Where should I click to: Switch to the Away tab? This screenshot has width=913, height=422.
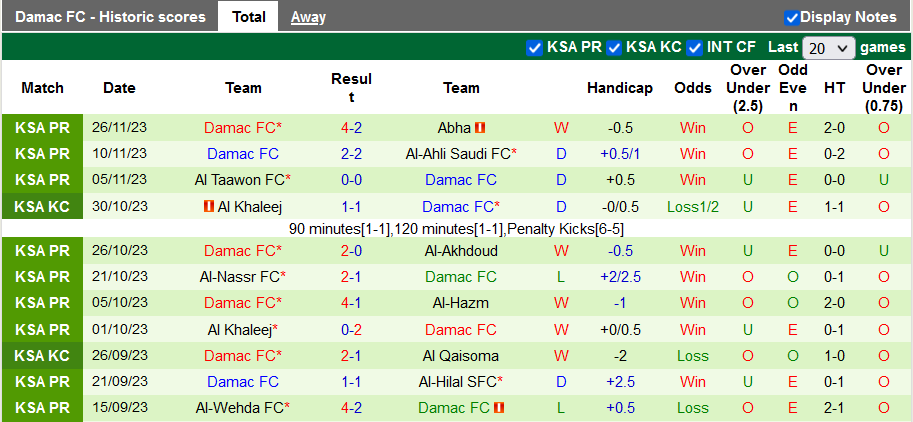[x=308, y=17]
